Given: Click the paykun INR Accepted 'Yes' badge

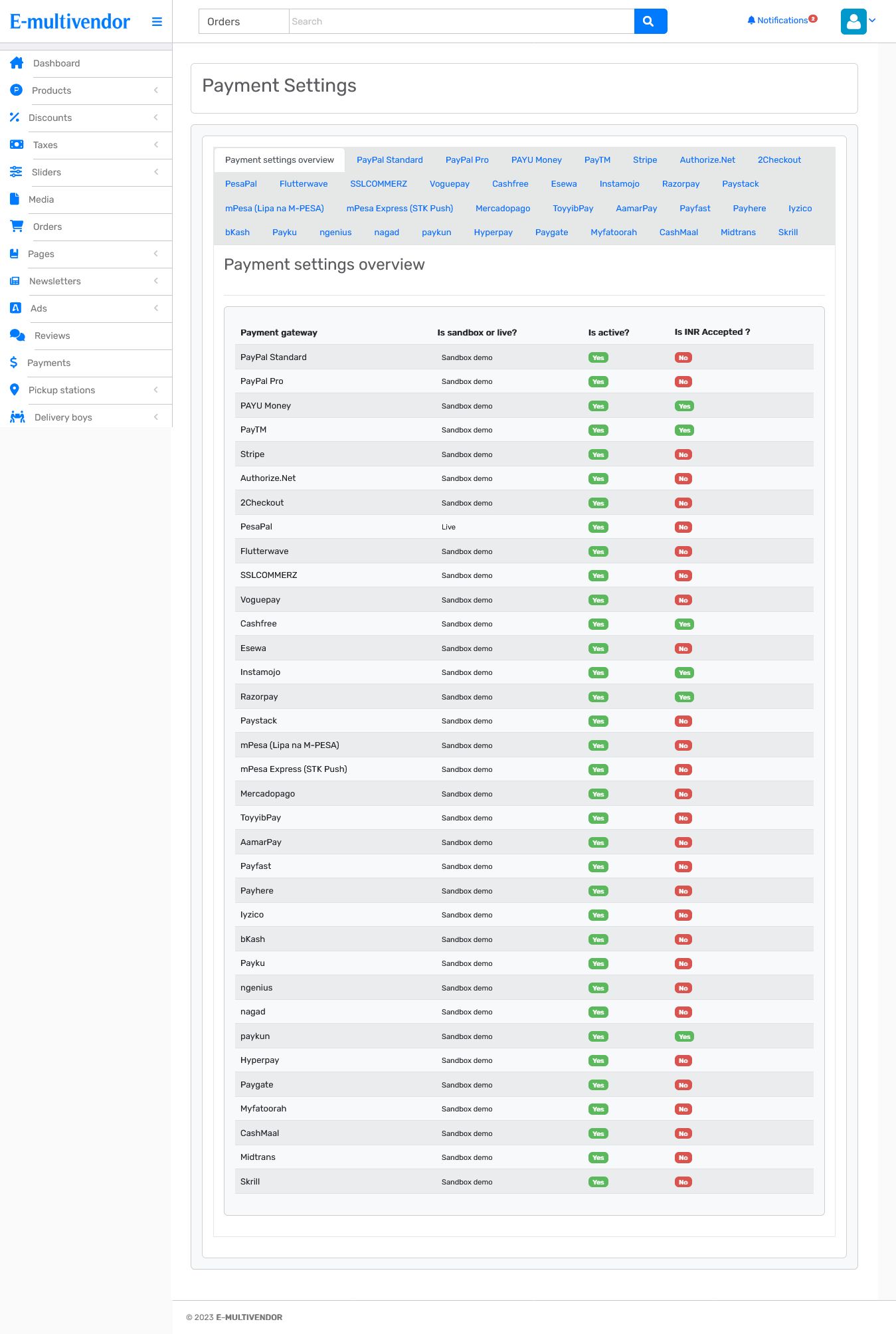Looking at the screenshot, I should [684, 1037].
